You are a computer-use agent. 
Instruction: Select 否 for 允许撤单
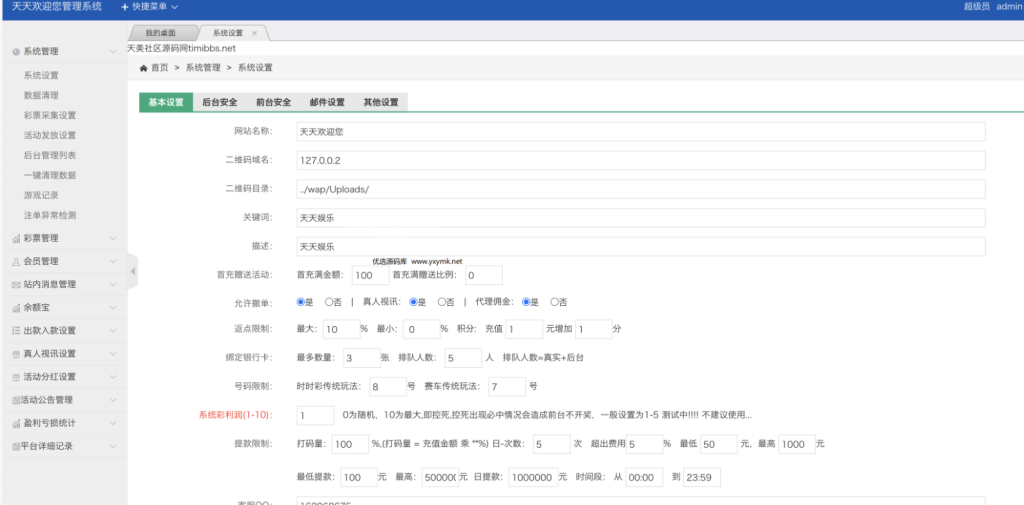(328, 302)
